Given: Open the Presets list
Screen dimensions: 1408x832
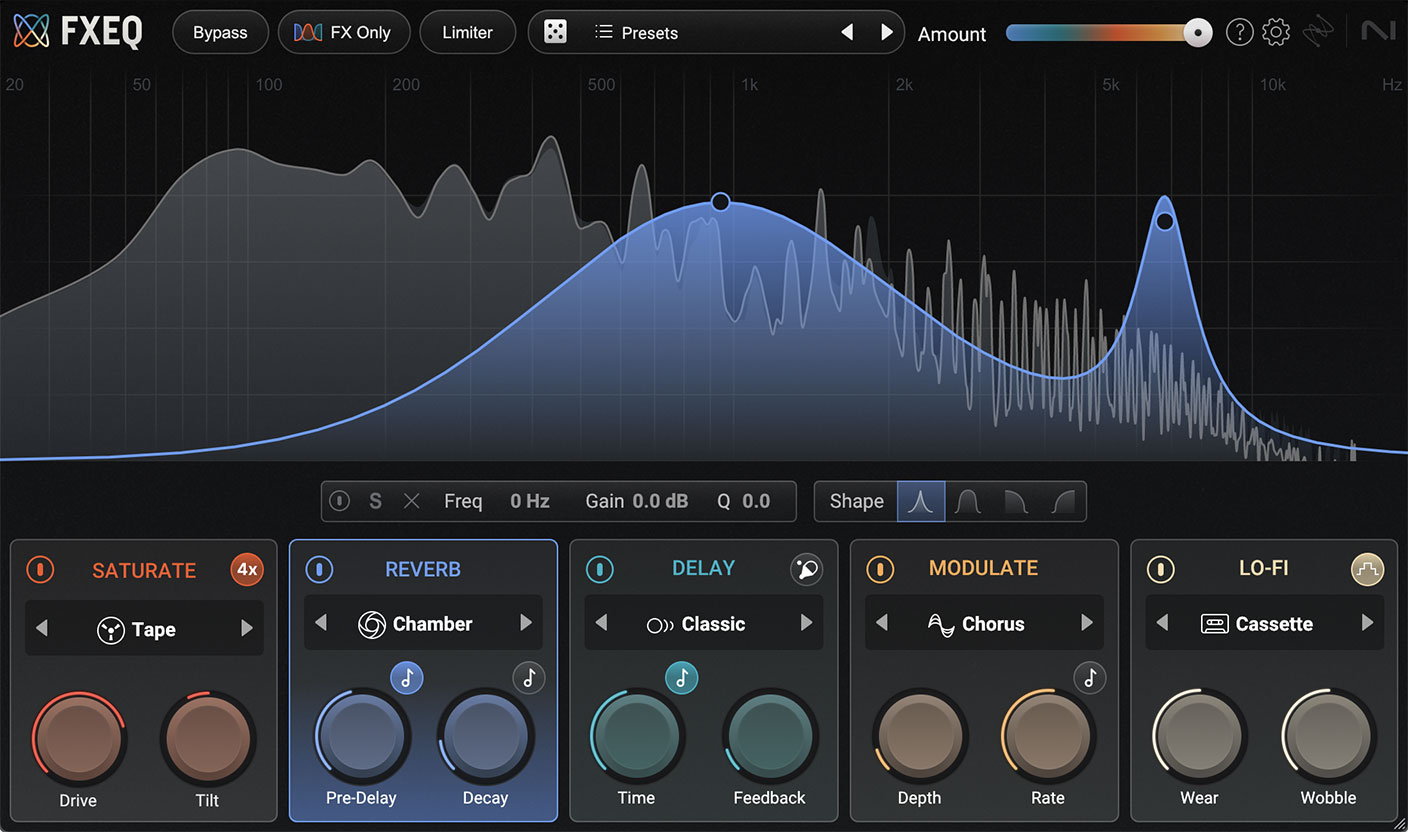Looking at the screenshot, I should pos(636,33).
